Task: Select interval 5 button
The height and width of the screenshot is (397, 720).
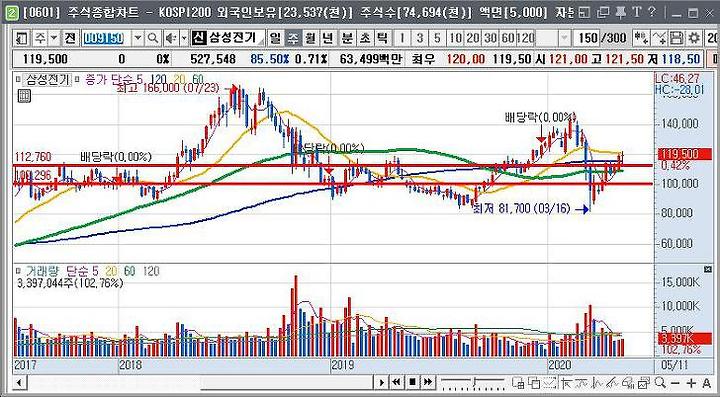Action: [437, 38]
